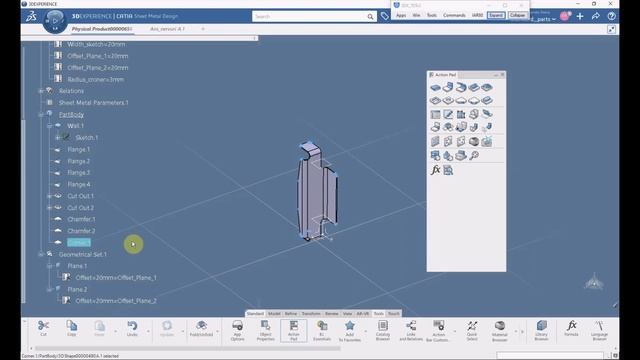Image resolution: width=640 pixels, height=360 pixels.
Task: Select Flange.3 in the tree
Action: click(x=79, y=173)
